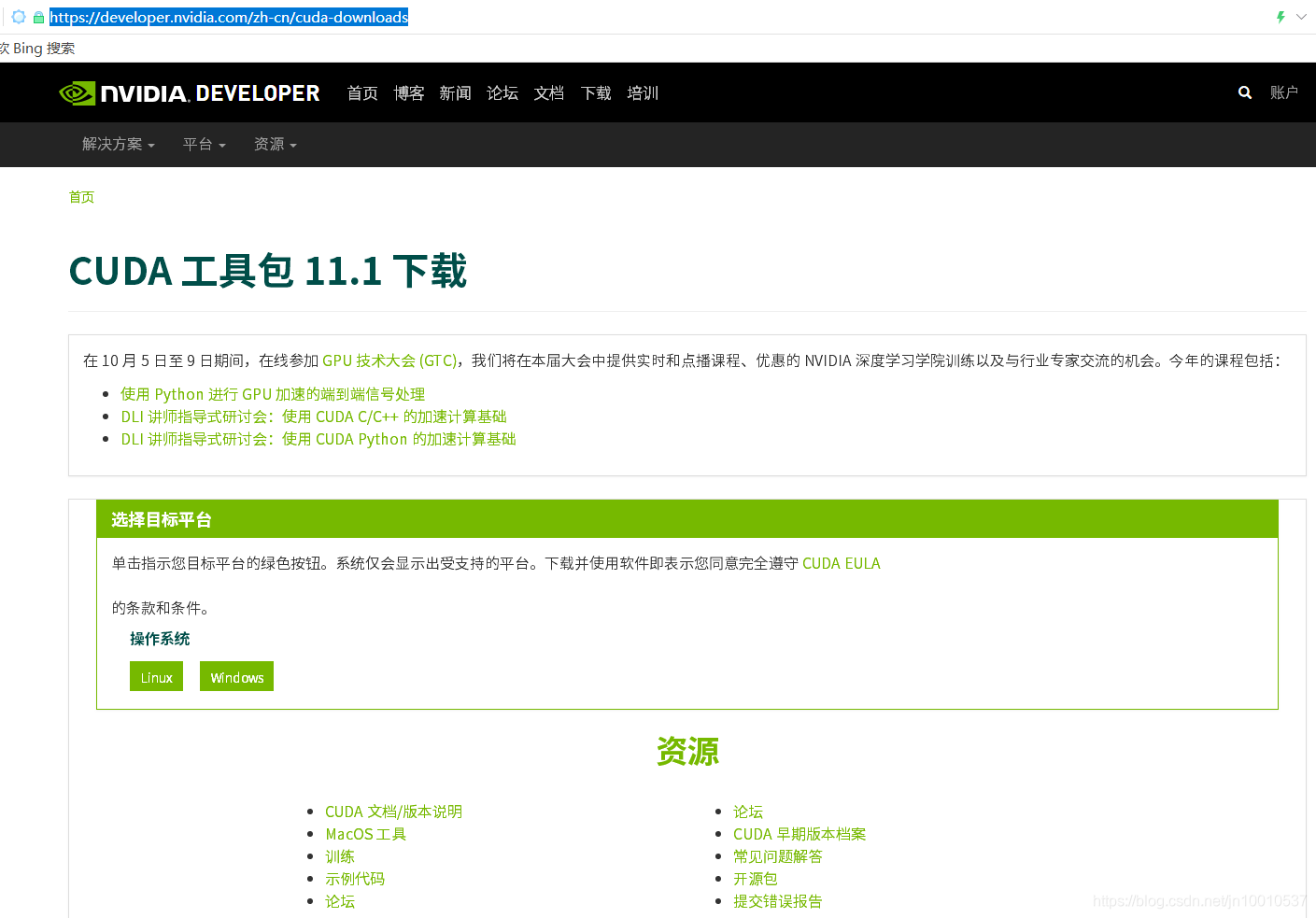
Task: Open MacOS 工具 resource link
Action: (365, 834)
